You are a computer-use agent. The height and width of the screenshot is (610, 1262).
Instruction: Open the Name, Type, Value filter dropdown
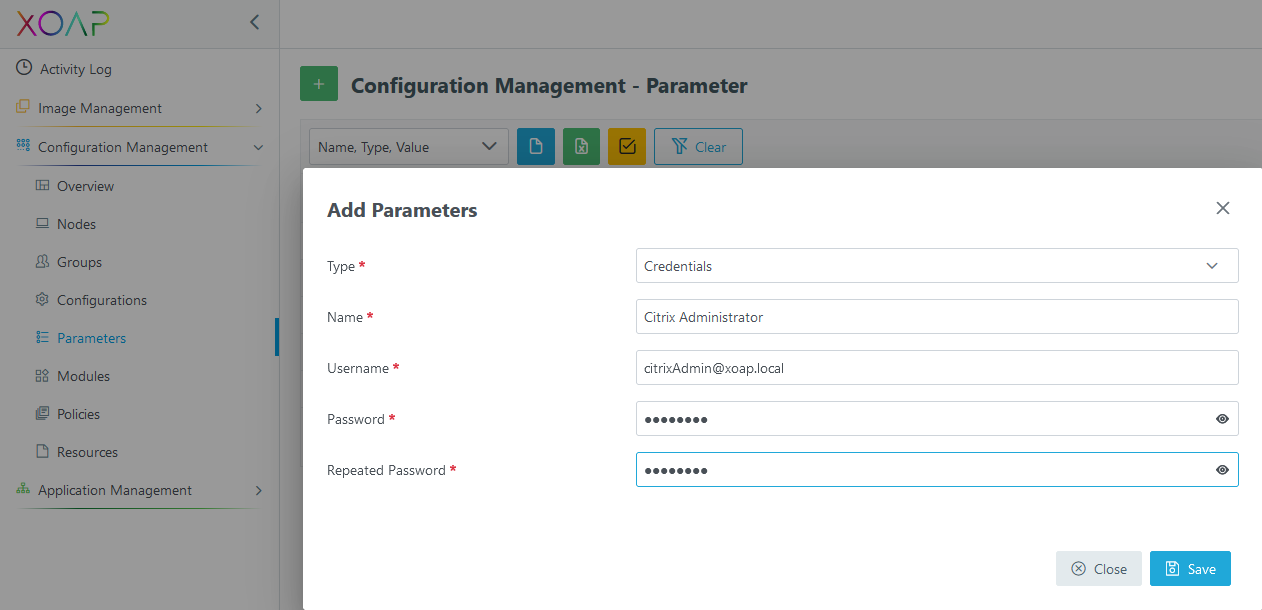pyautogui.click(x=408, y=146)
